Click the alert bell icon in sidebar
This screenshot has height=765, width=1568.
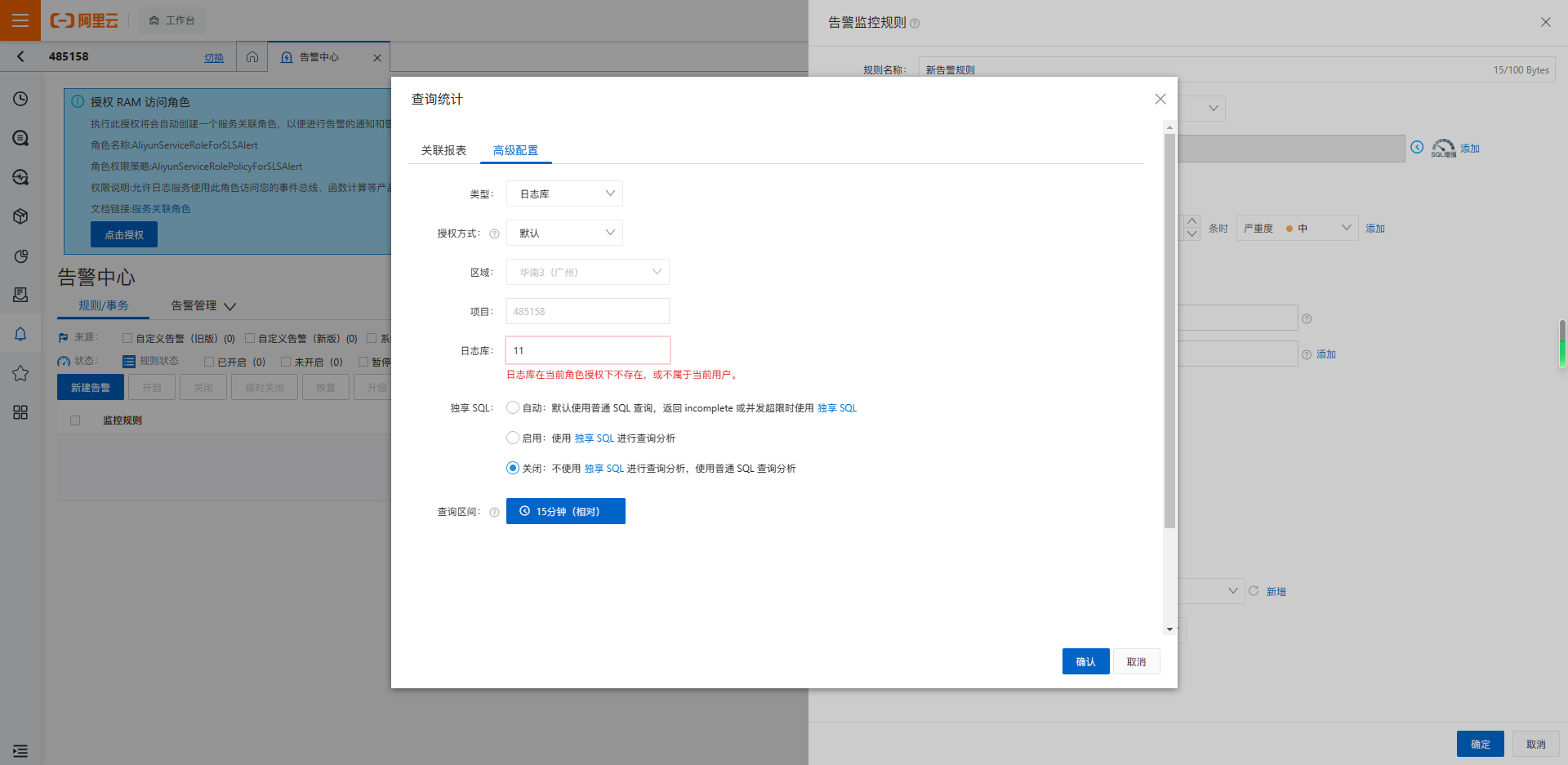coord(20,334)
